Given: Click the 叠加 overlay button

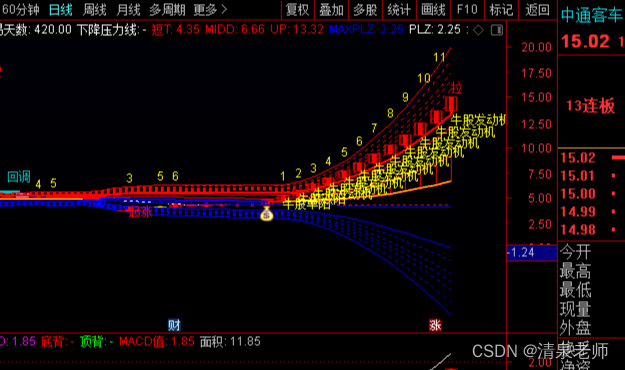Looking at the screenshot, I should (x=331, y=10).
